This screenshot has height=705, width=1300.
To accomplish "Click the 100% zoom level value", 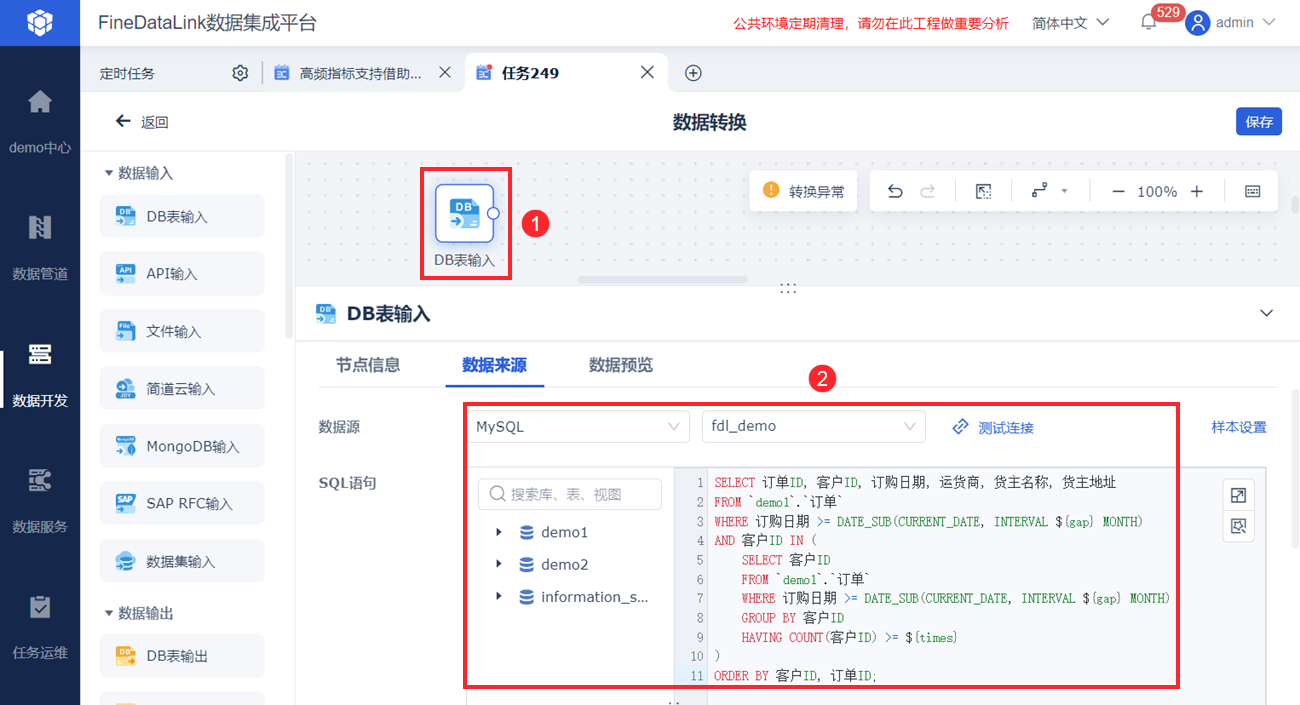I will [1157, 191].
